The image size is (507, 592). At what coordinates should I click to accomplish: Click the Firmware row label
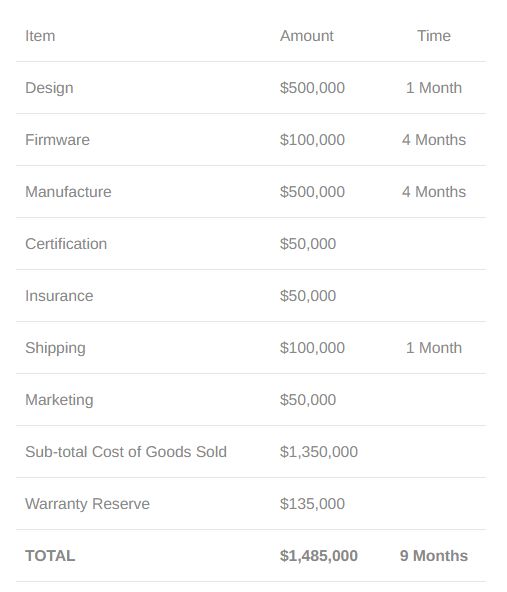tap(57, 140)
